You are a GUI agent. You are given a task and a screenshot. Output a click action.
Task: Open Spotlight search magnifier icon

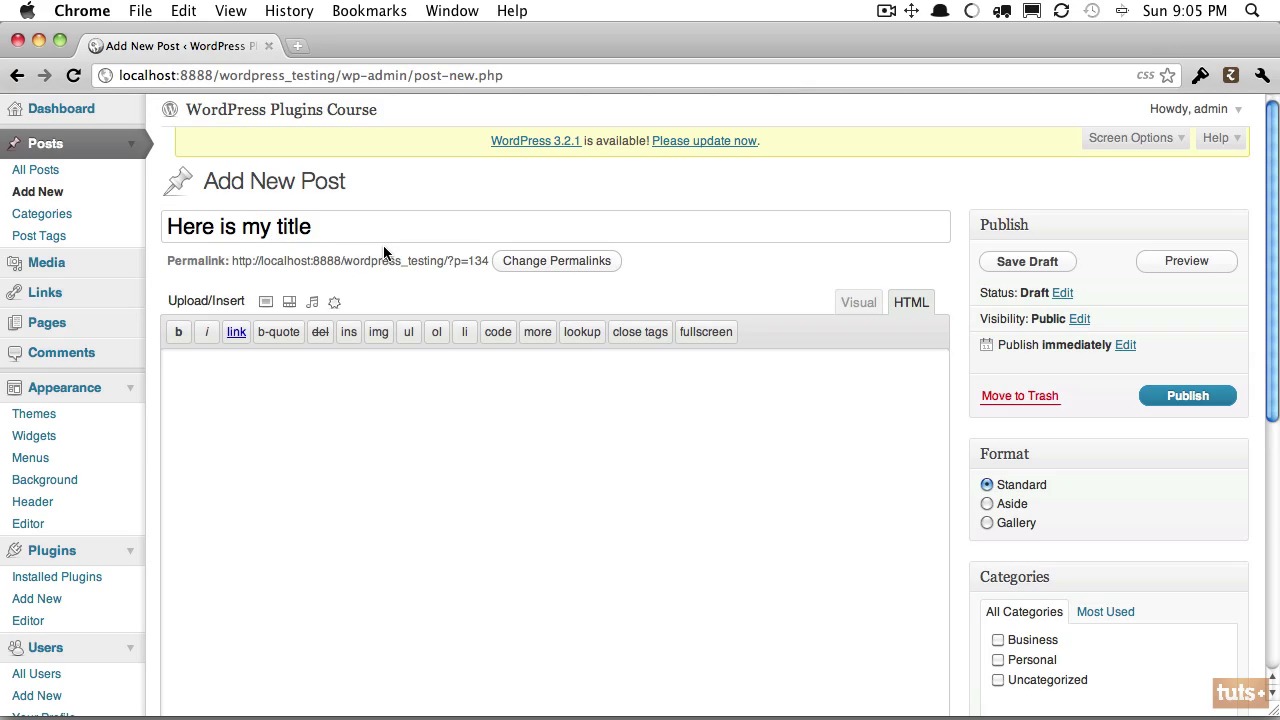pyautogui.click(x=1252, y=11)
